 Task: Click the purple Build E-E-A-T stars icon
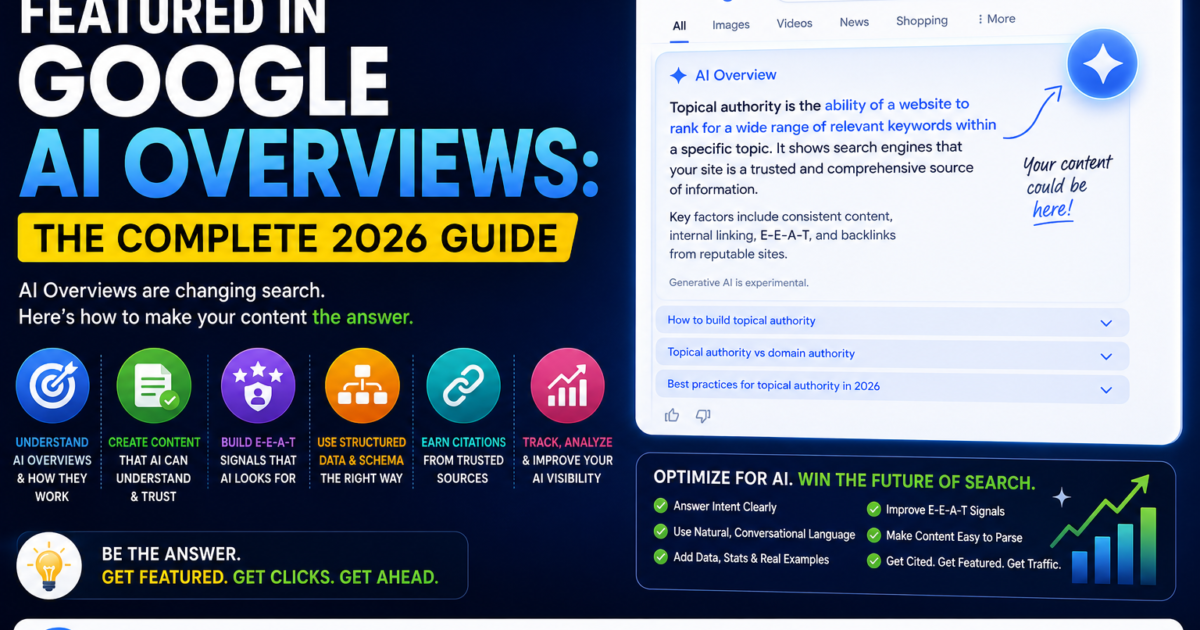pos(258,385)
